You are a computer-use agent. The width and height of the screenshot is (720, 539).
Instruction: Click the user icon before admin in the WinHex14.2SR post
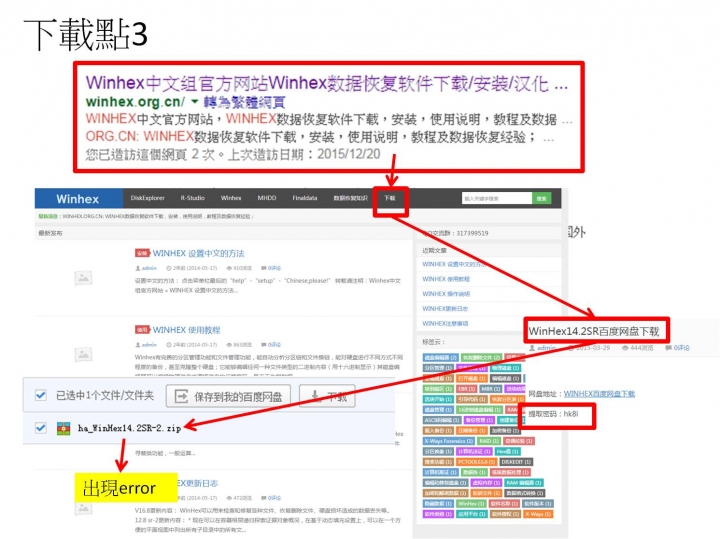coord(532,348)
